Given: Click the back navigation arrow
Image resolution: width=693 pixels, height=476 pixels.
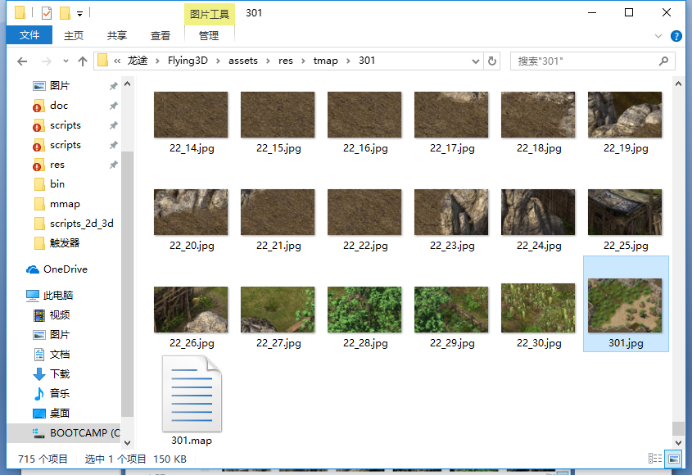Looking at the screenshot, I should (x=22, y=61).
